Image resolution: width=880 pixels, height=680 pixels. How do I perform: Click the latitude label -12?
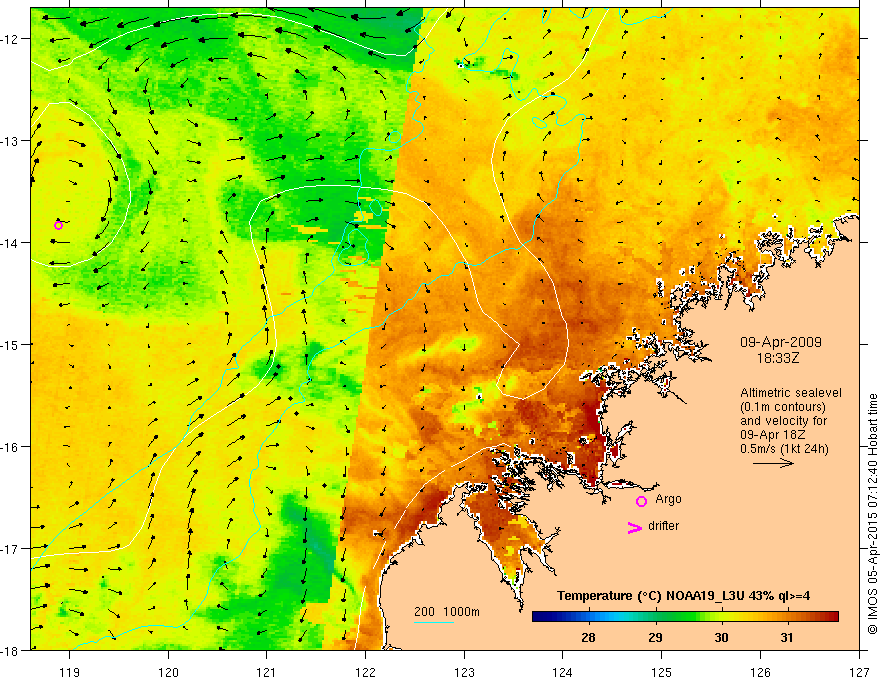[11, 39]
